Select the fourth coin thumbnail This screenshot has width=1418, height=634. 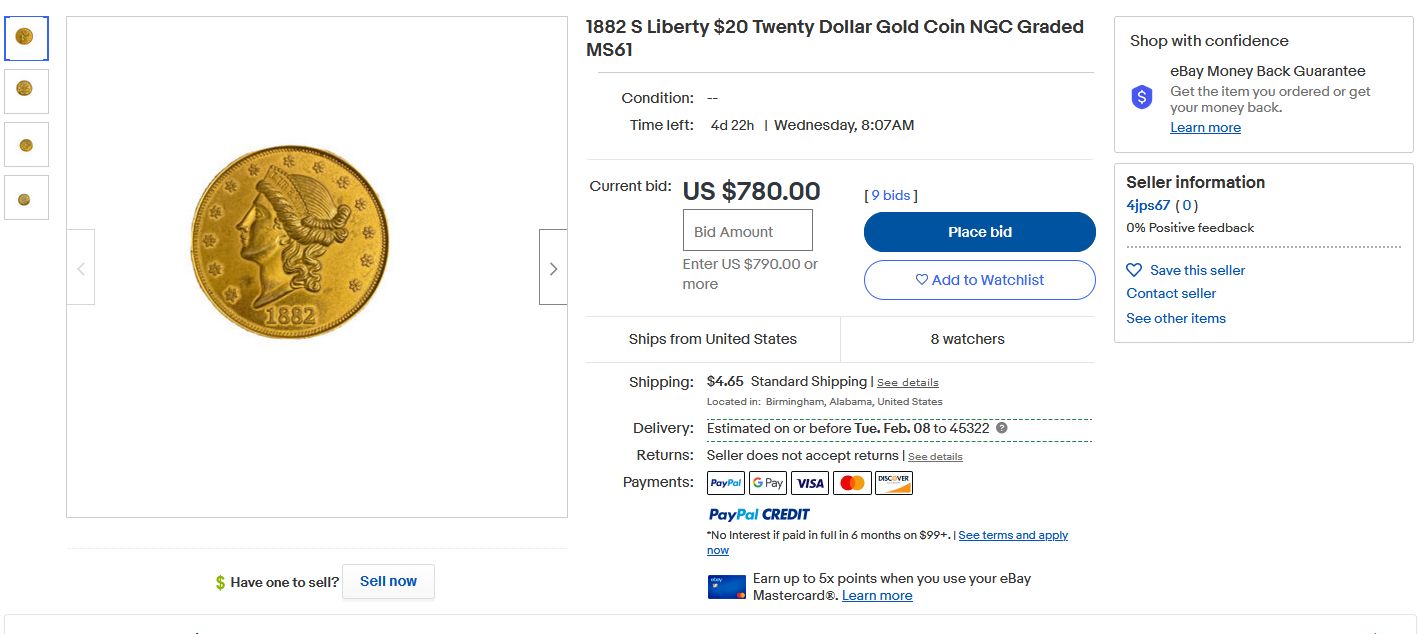(26, 198)
